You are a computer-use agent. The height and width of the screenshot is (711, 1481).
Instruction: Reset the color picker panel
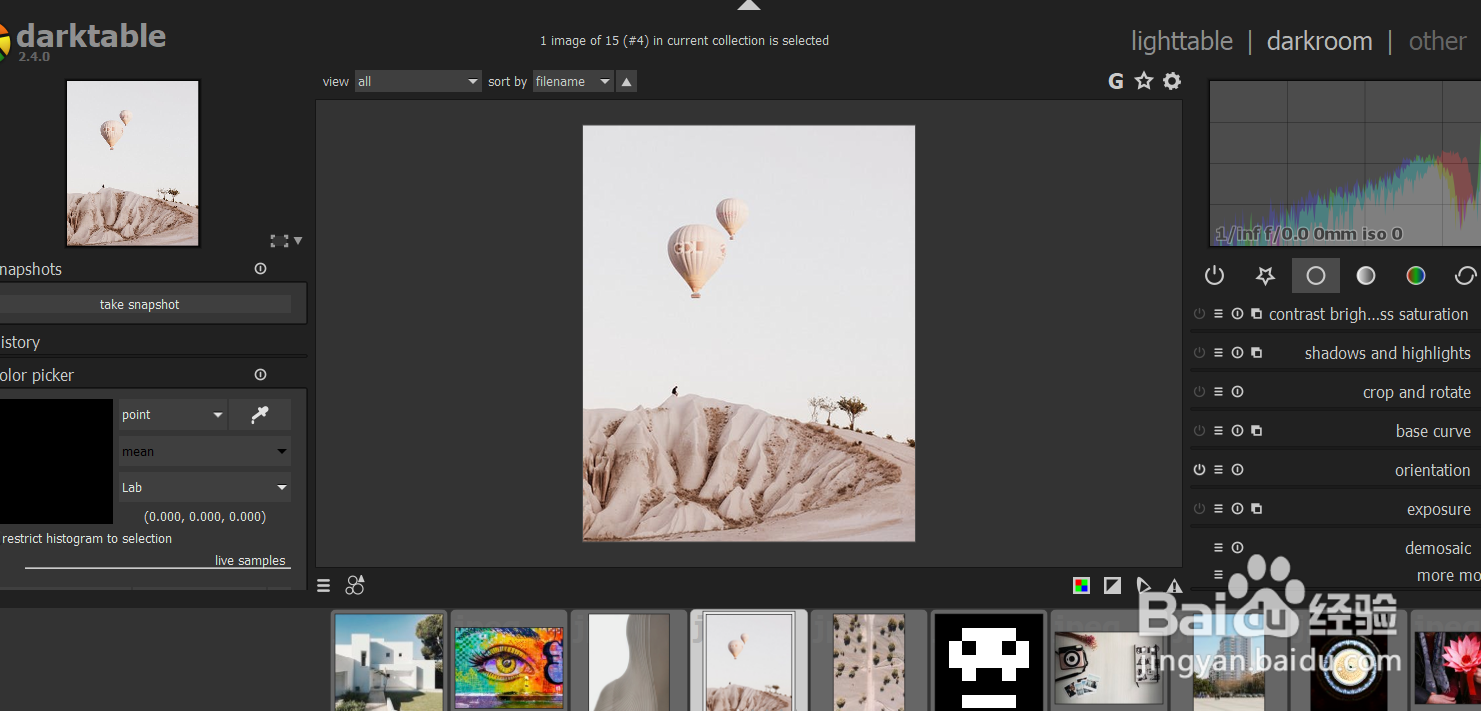pyautogui.click(x=260, y=375)
